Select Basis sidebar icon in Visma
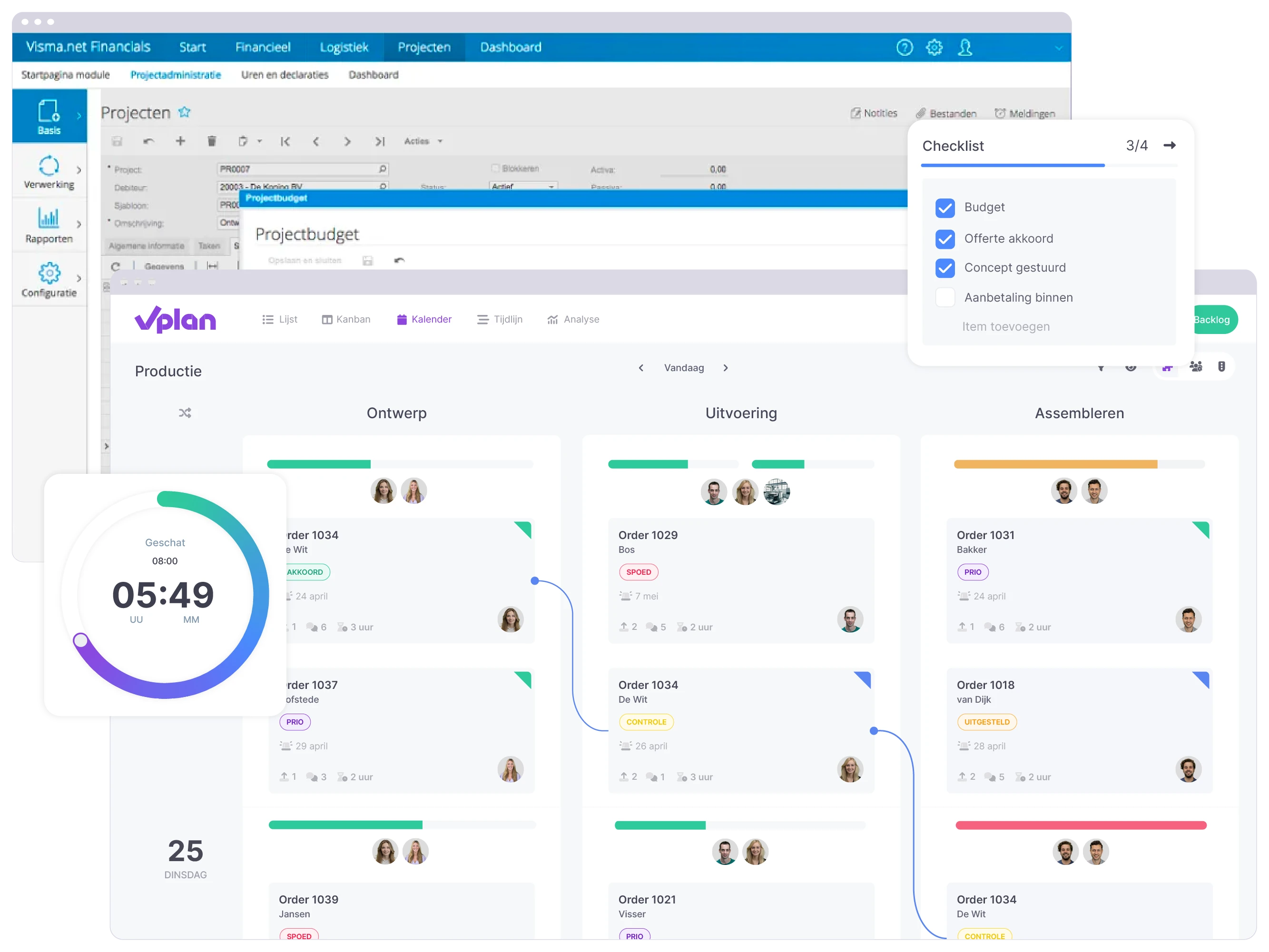The height and width of the screenshot is (952, 1269). tap(49, 117)
